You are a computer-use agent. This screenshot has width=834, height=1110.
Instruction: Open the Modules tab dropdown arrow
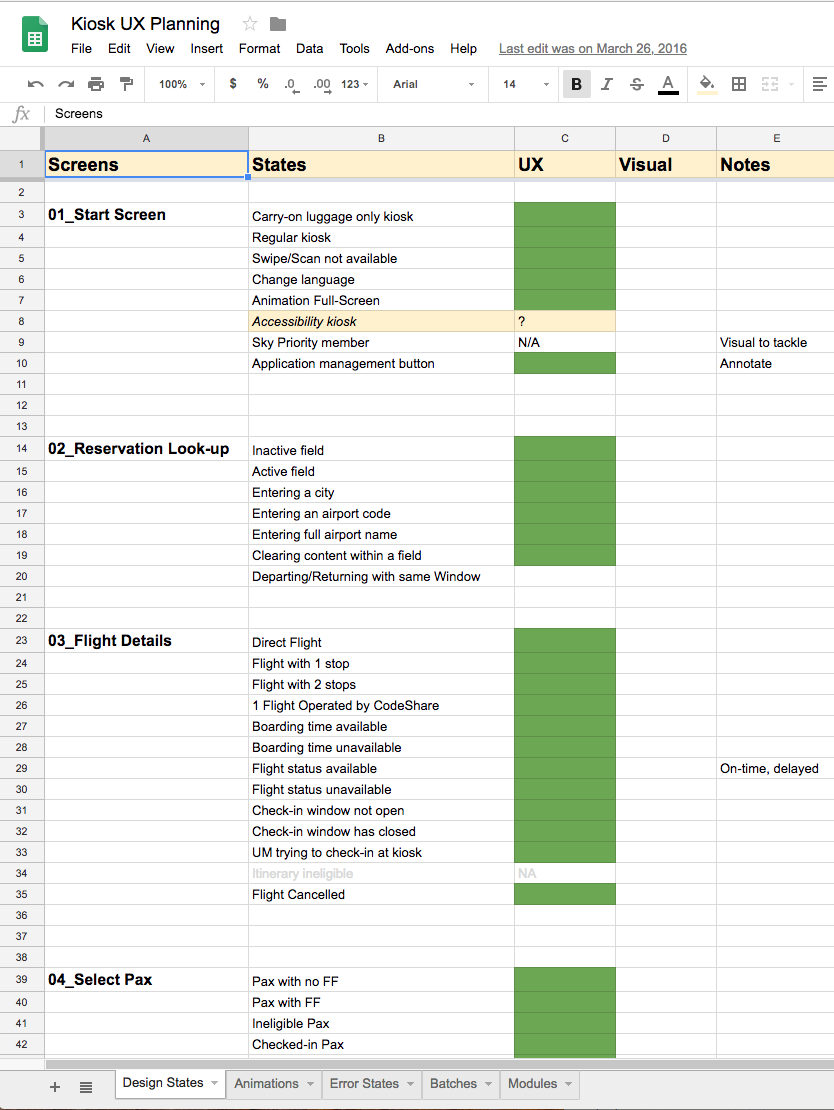pos(569,1084)
